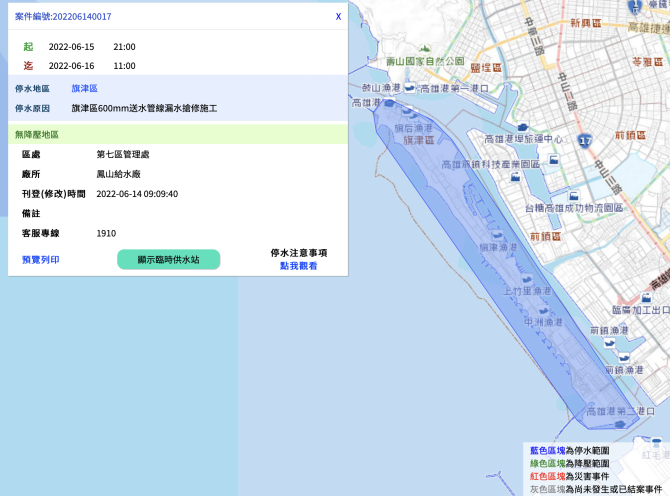Click the 案件編號 202206140017 title

point(63,16)
